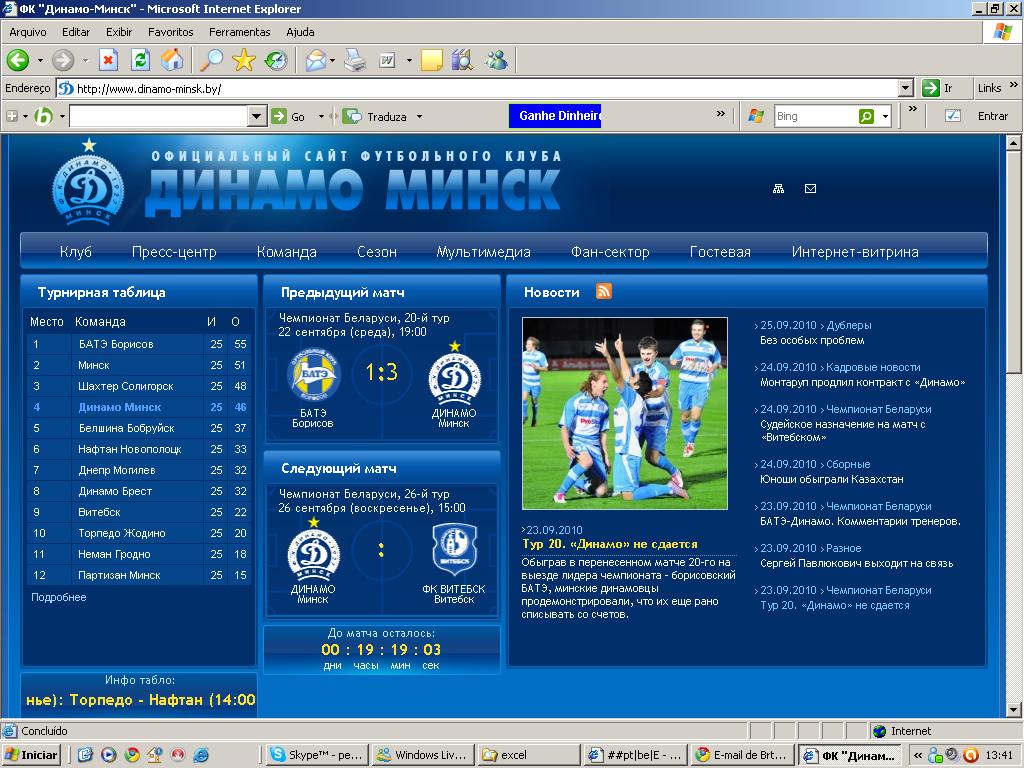The width and height of the screenshot is (1024, 768).
Task: Open Favorites via the star icon
Action: click(243, 60)
